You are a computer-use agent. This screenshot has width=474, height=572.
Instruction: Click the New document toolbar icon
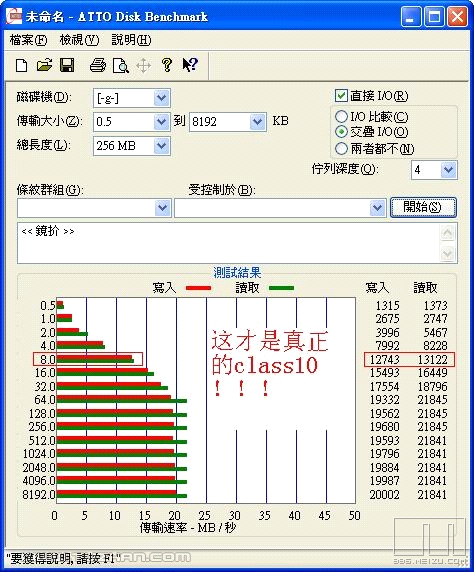click(22, 66)
